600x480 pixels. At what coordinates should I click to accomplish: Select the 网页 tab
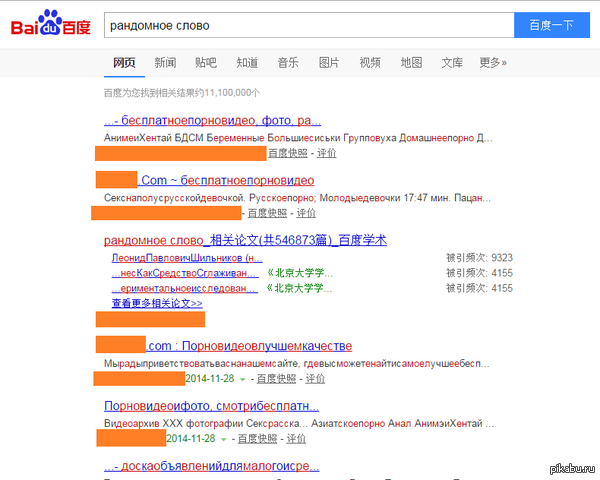pos(124,62)
